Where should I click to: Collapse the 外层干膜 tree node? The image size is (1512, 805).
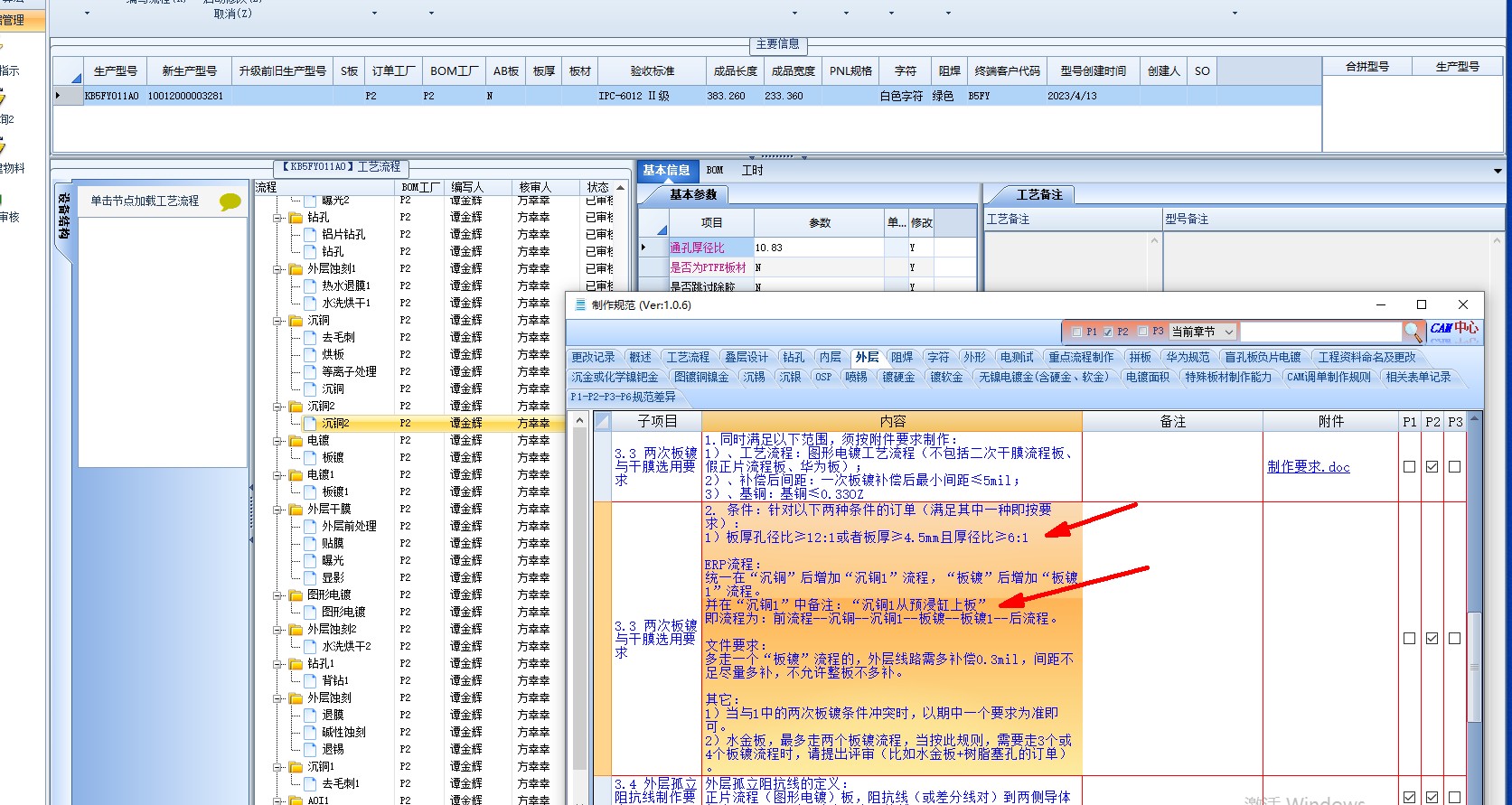(278, 510)
